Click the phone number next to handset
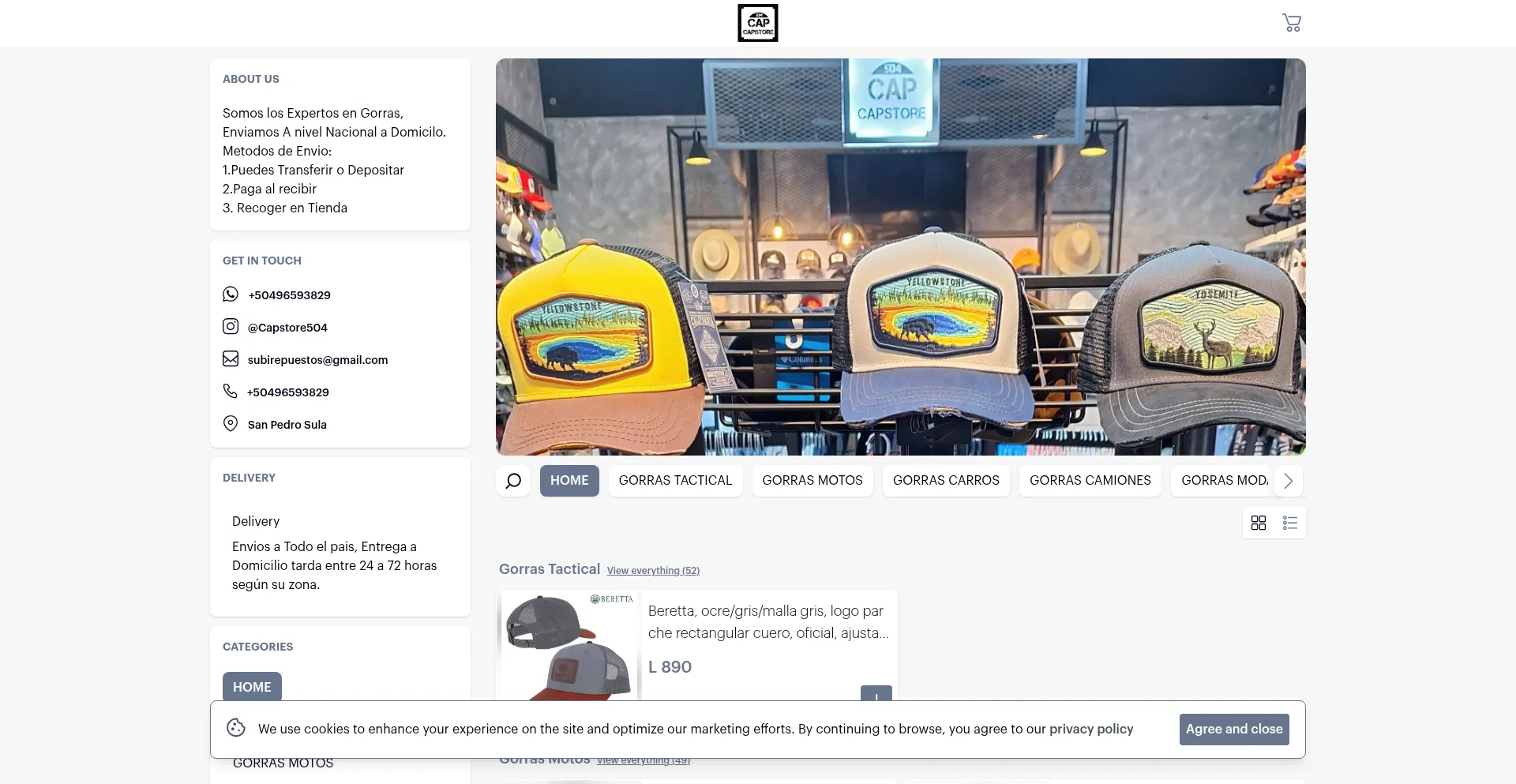1516x784 pixels. [288, 392]
